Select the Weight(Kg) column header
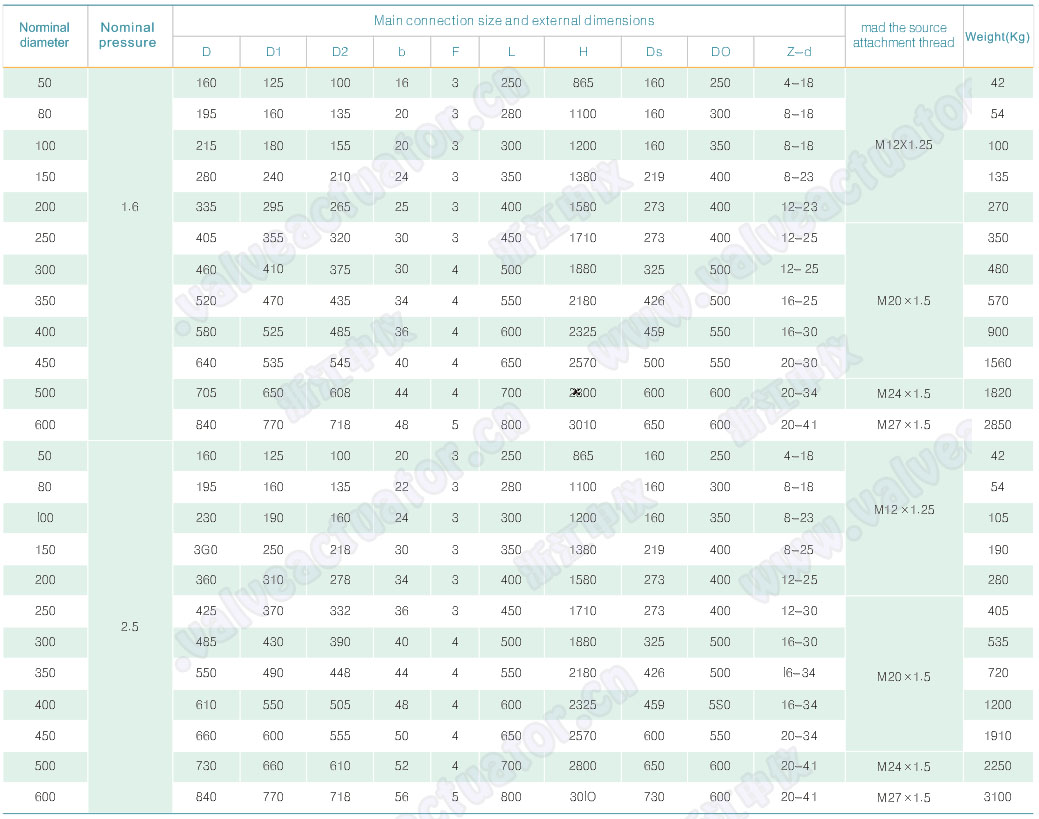Screen dimensions: 1039x819 [x=998, y=37]
